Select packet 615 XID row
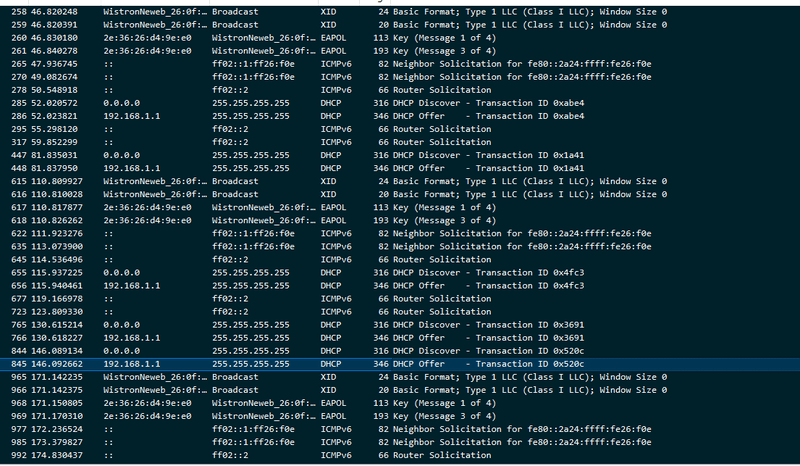Screen dimensions: 800x466 (x=400, y=181)
